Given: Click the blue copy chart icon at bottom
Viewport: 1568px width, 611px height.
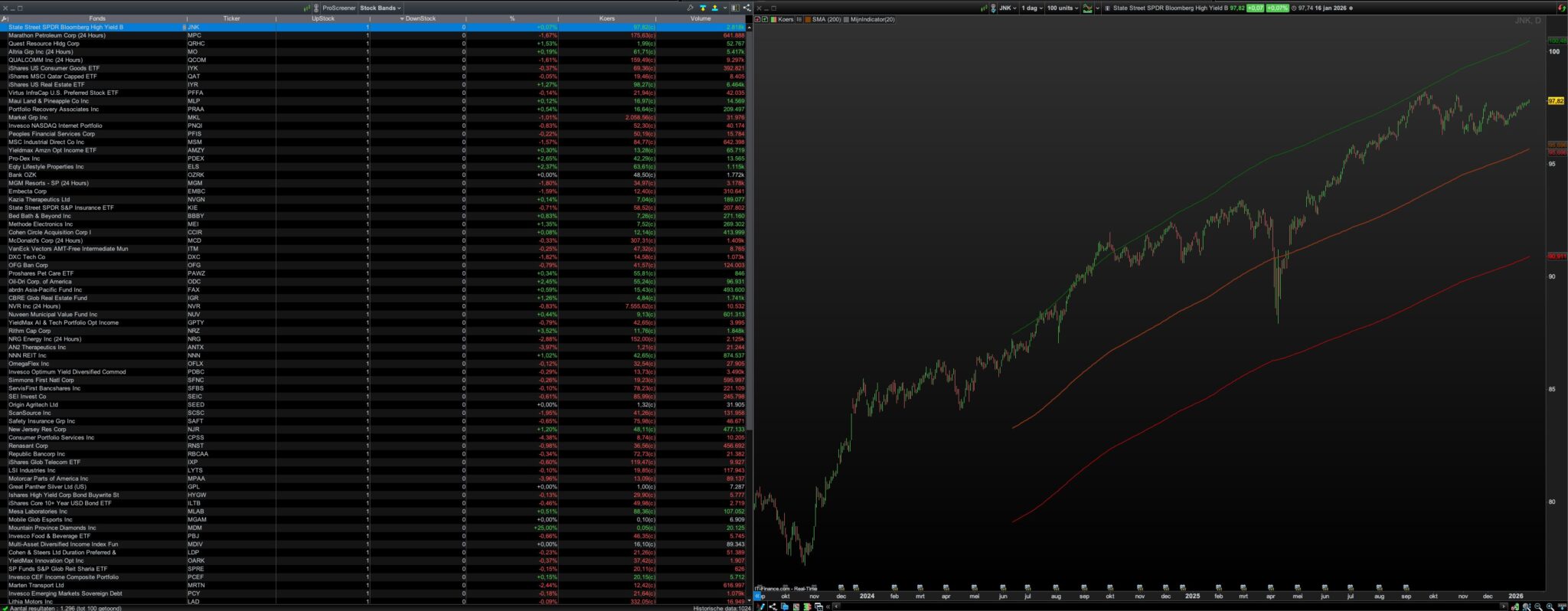Looking at the screenshot, I should (x=785, y=606).
